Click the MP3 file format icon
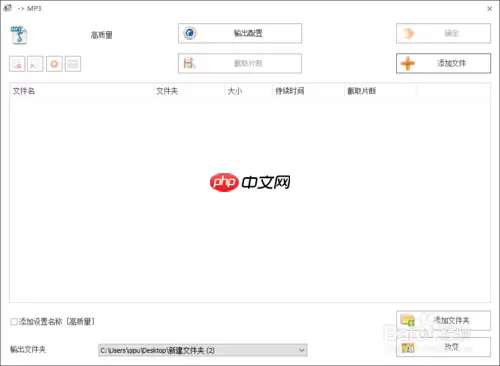500x366 pixels. [19, 35]
